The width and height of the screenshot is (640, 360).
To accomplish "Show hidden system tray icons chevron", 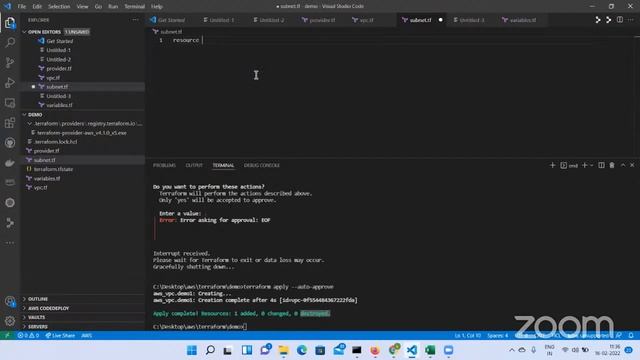I will point(511,350).
